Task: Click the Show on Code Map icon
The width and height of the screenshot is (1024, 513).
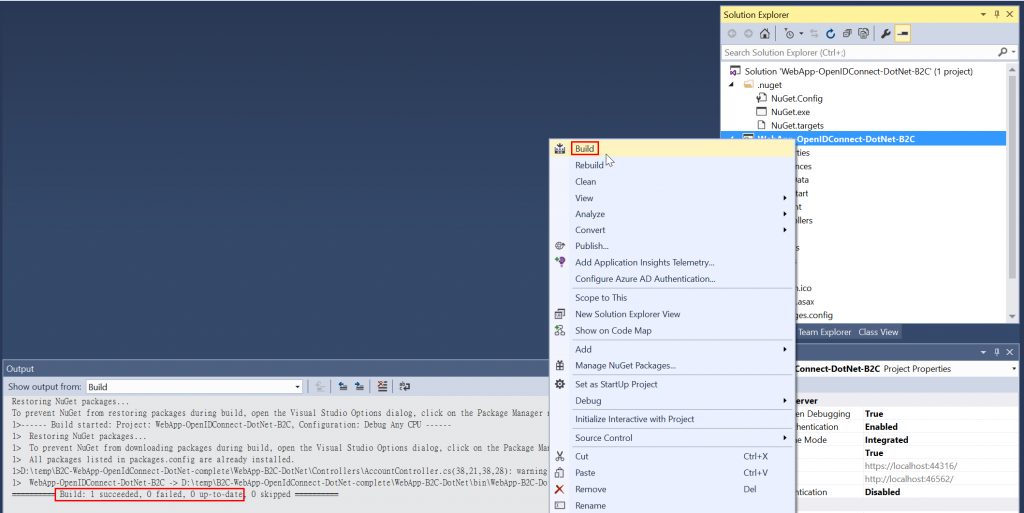Action: point(560,330)
